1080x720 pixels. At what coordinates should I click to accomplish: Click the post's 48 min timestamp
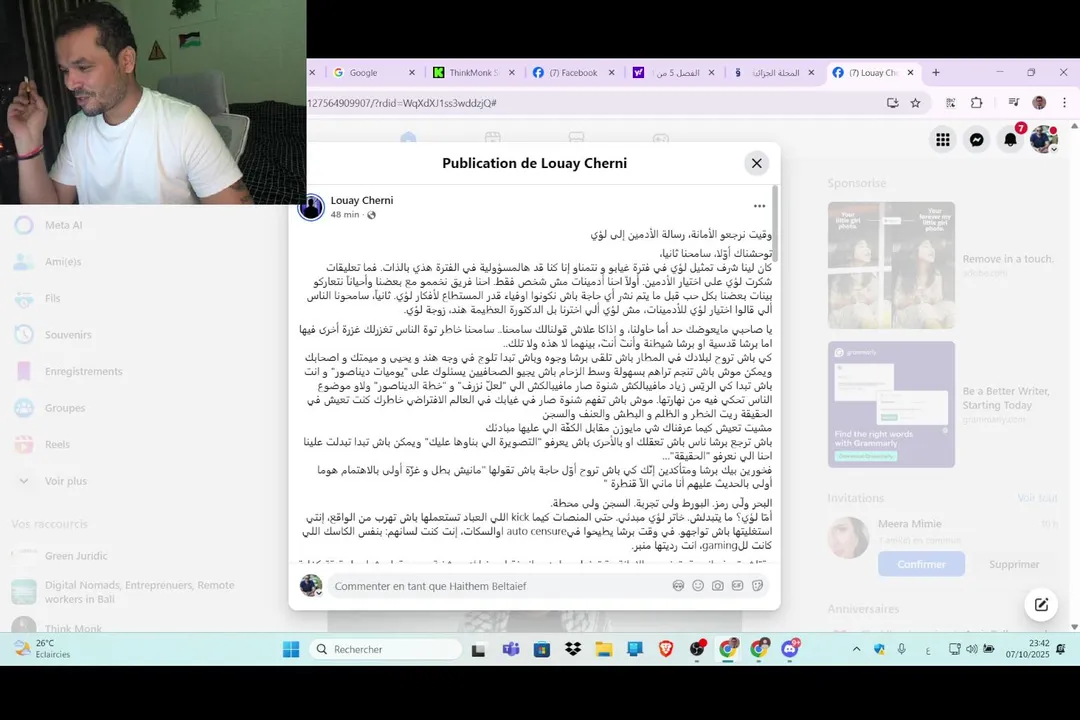click(344, 214)
